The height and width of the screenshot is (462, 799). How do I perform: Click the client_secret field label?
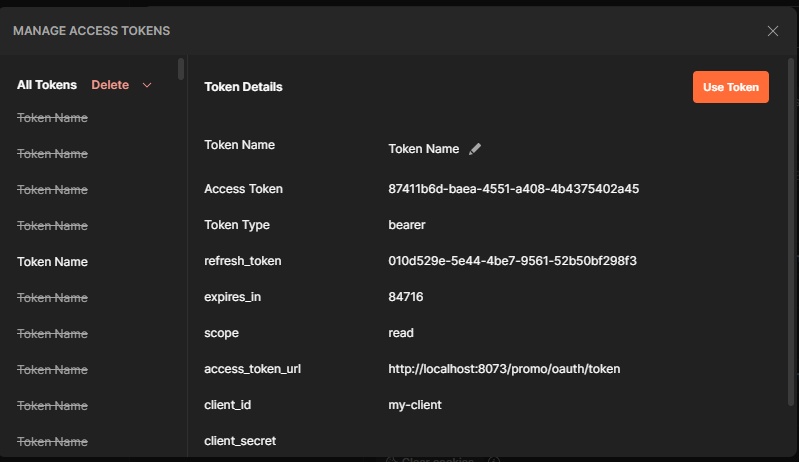click(x=240, y=441)
